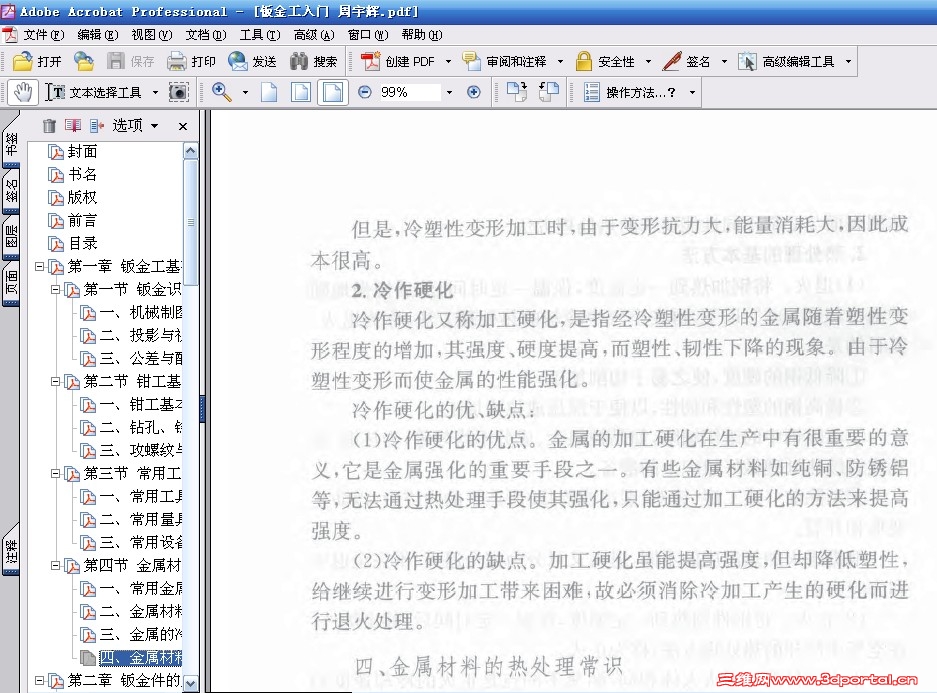Click the 发送 email globe icon
This screenshot has width=937, height=693.
click(238, 61)
